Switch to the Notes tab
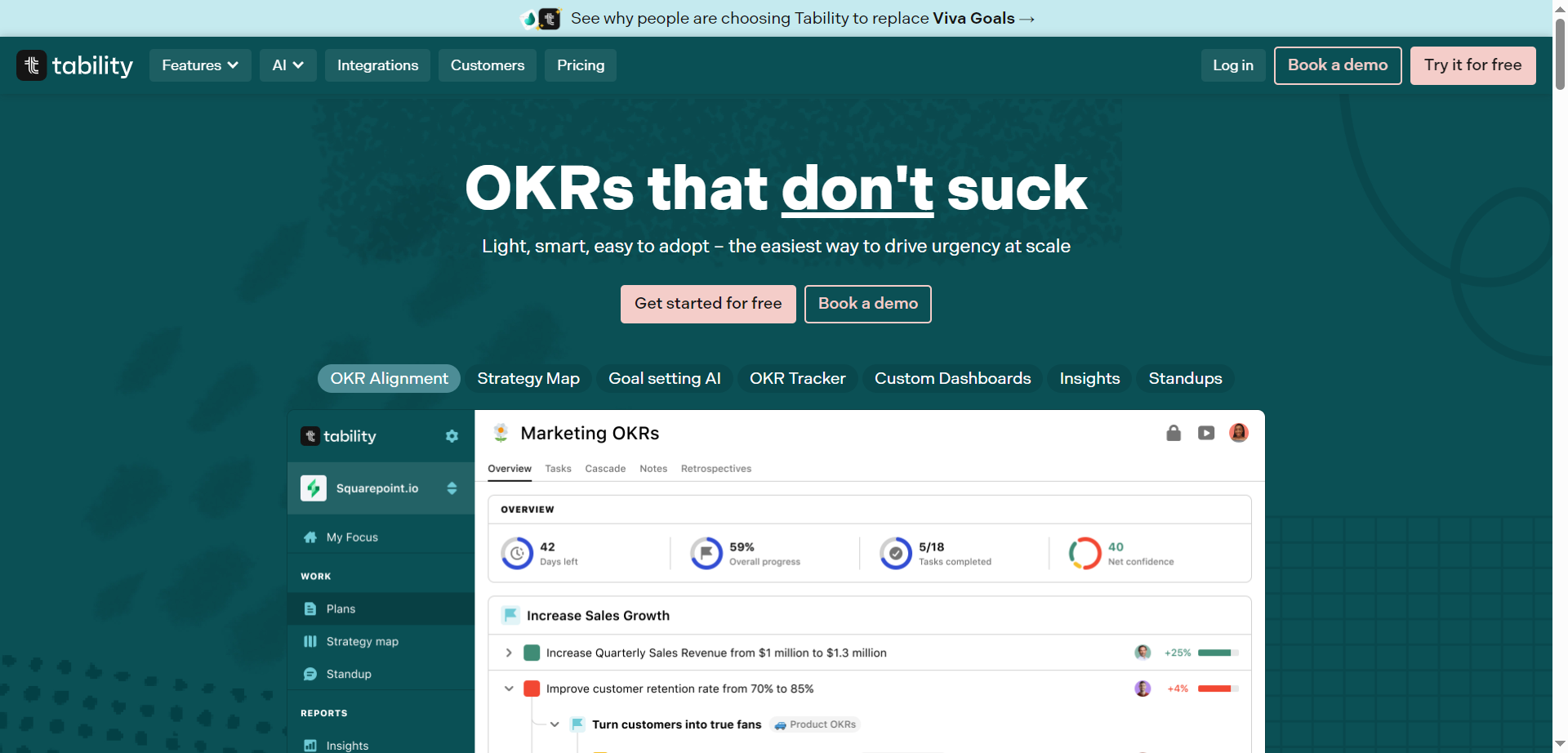 coord(653,469)
